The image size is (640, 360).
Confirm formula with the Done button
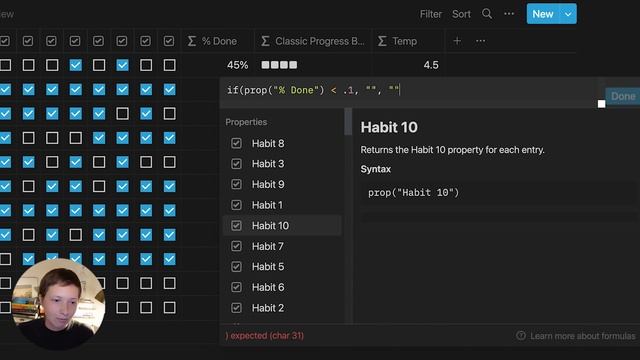coord(623,96)
